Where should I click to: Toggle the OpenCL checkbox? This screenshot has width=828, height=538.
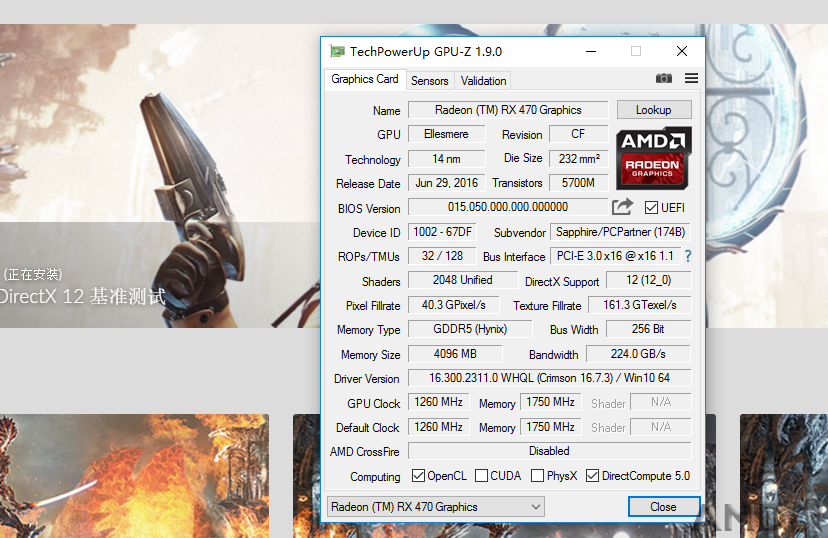(x=418, y=476)
